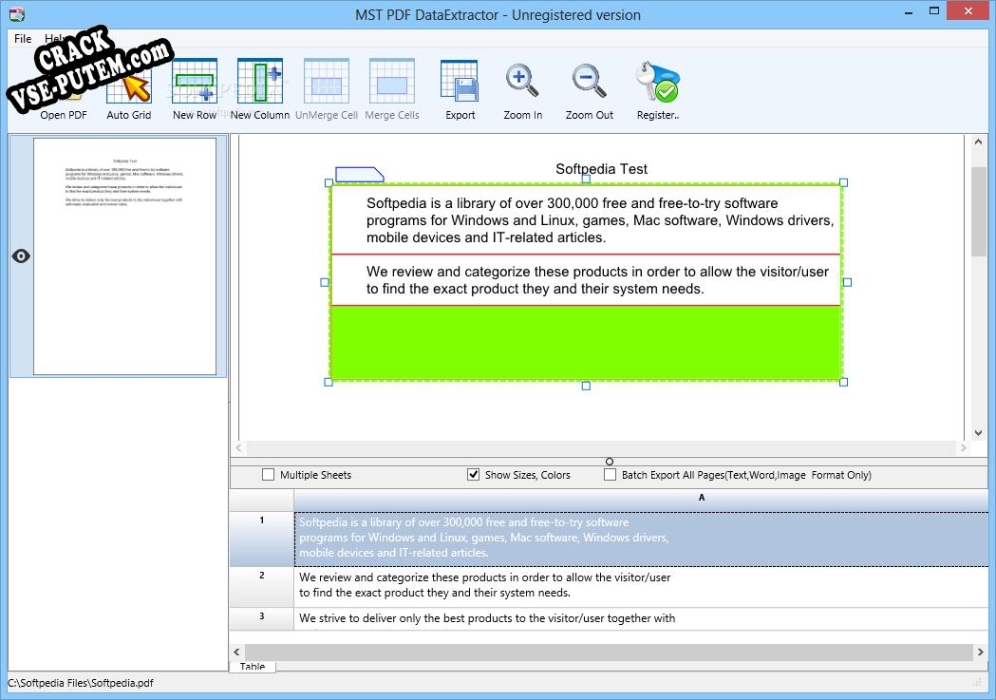Viewport: 996px width, 700px height.
Task: Click the first grid row with Softpedia text
Action: pos(586,220)
